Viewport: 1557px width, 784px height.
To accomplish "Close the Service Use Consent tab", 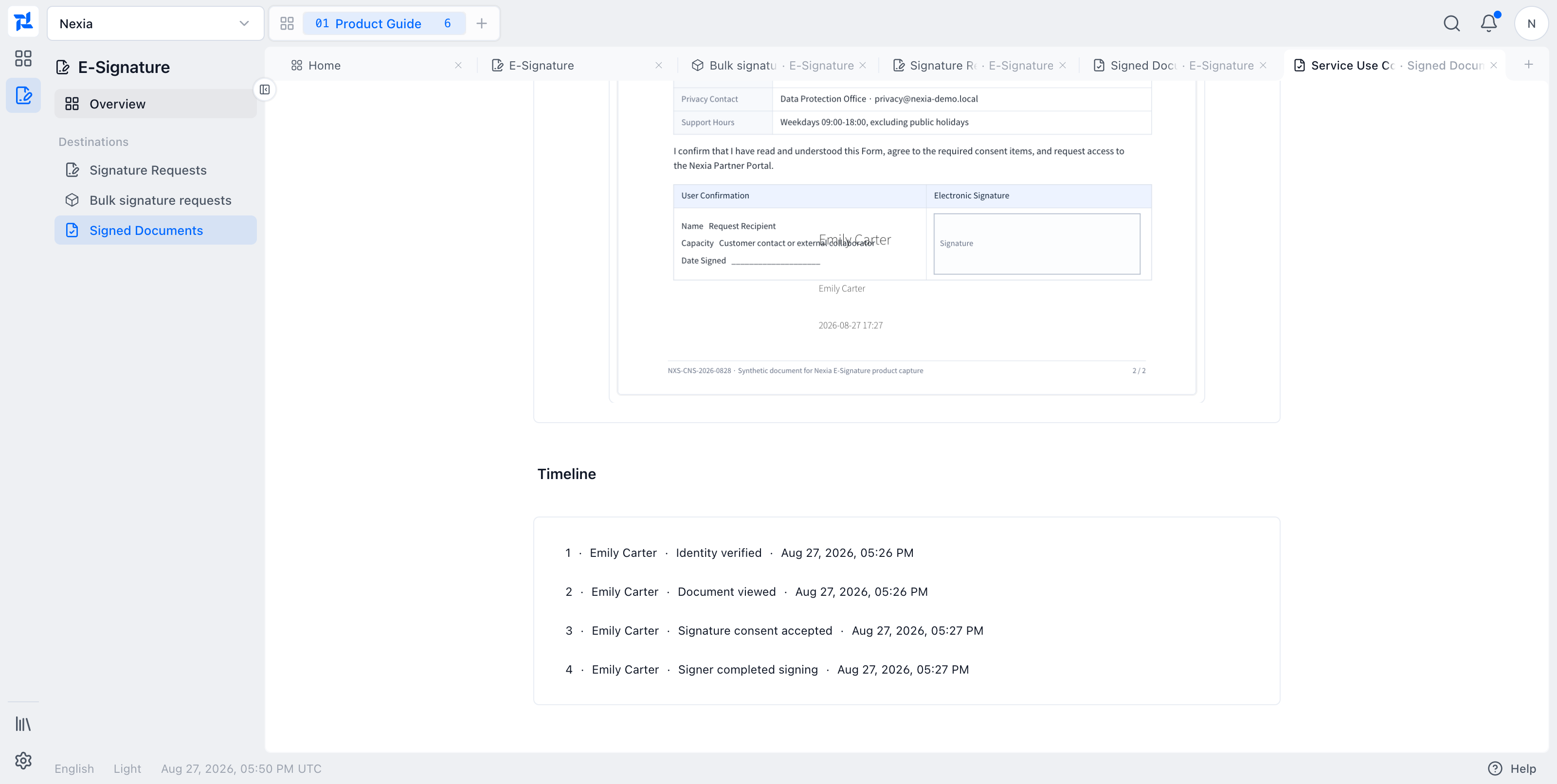I will 1494,65.
